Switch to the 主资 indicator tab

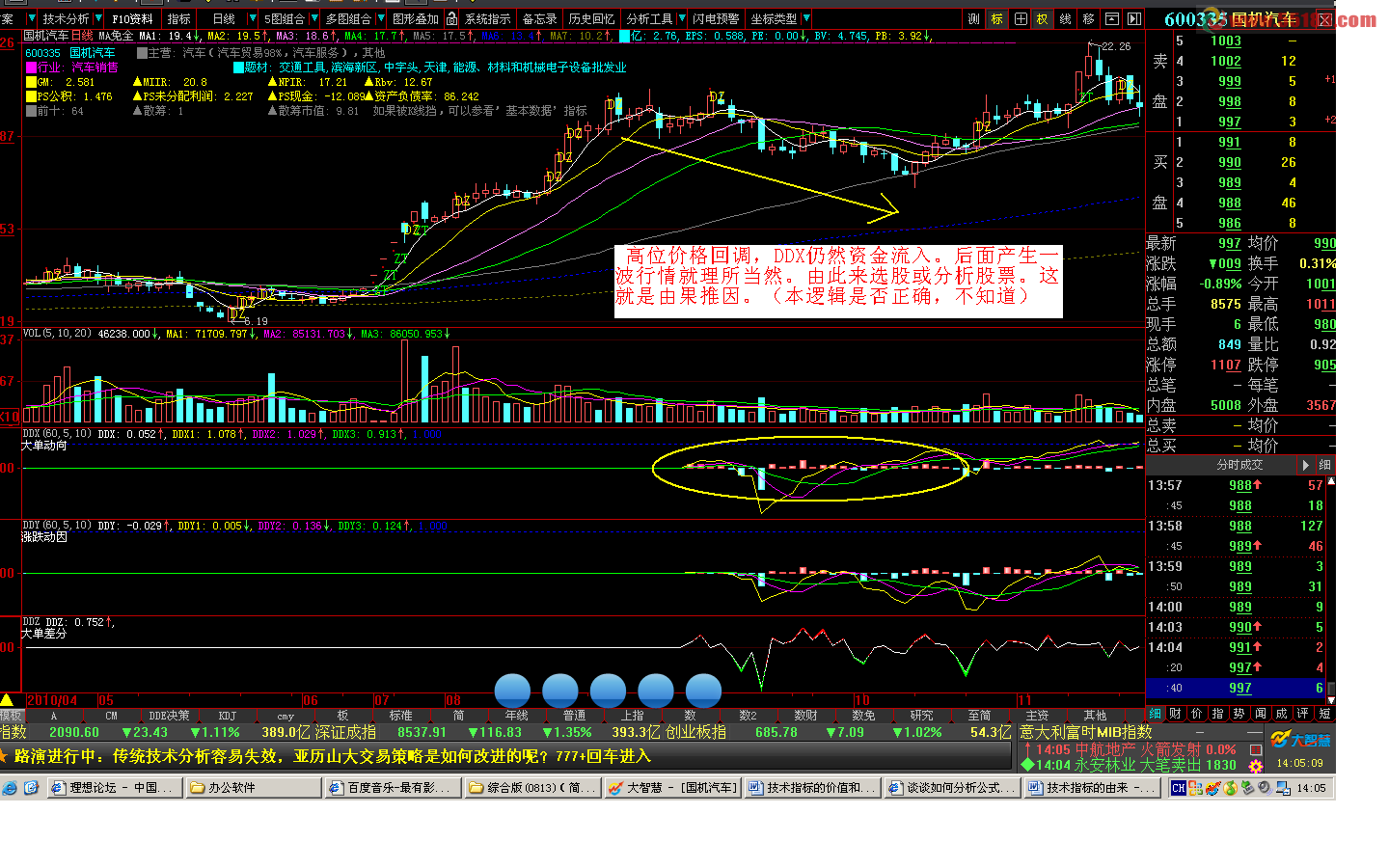1037,716
